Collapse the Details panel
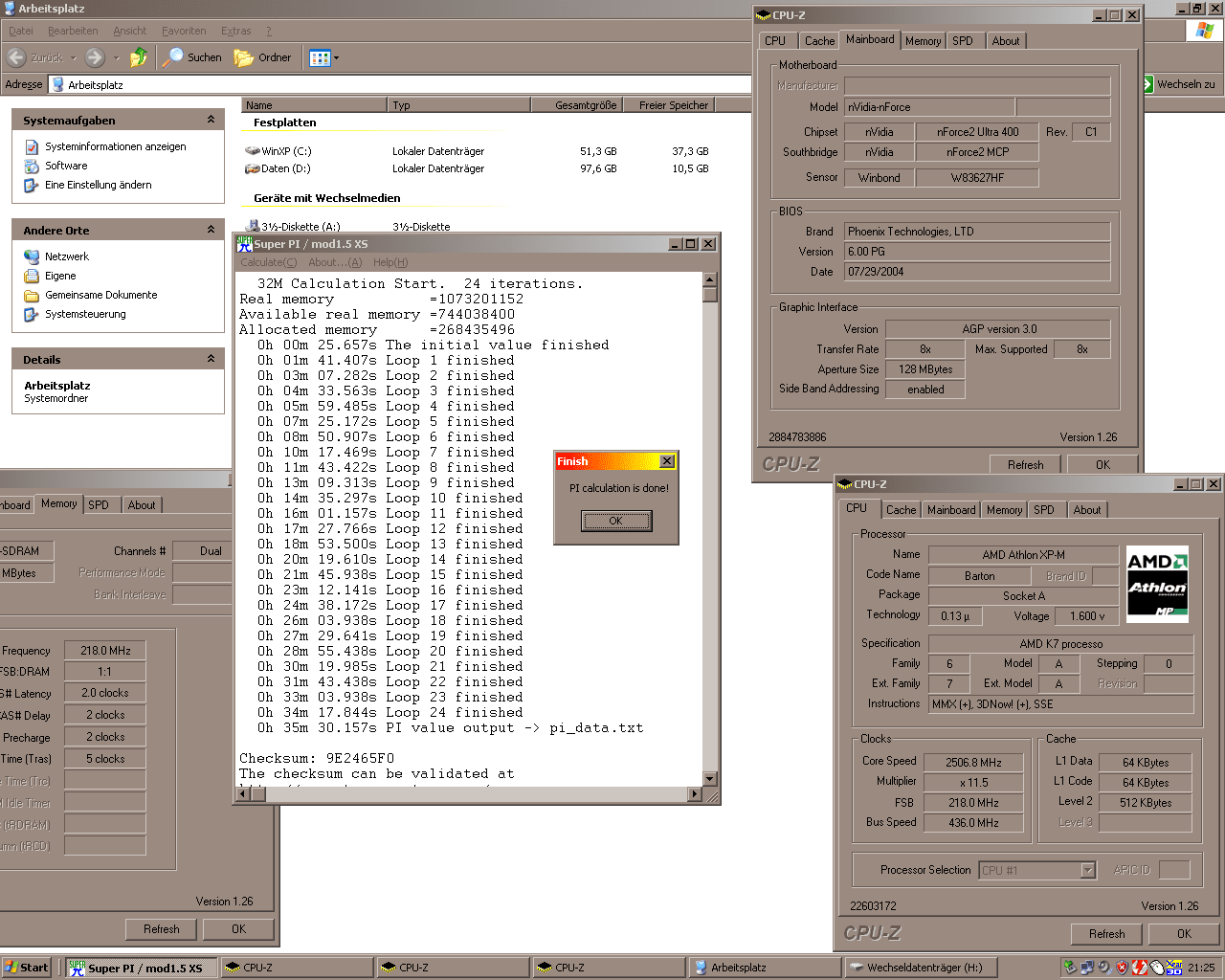The image size is (1225, 980). (211, 359)
